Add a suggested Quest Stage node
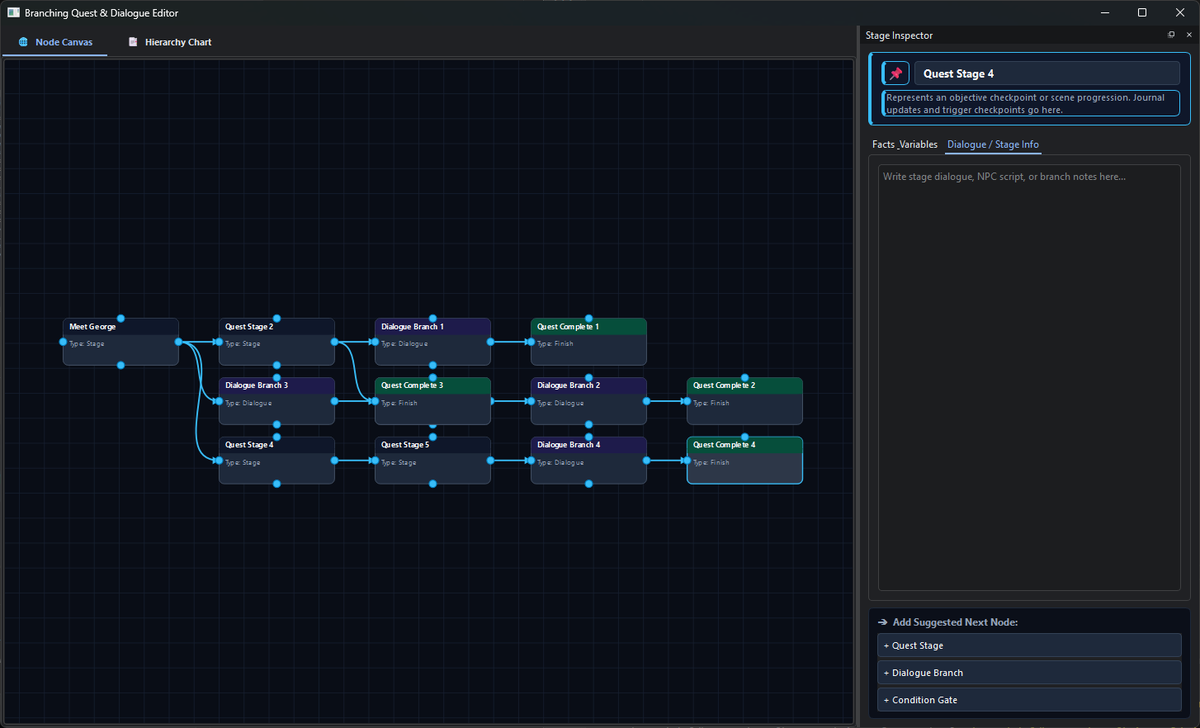Image resolution: width=1200 pixels, height=728 pixels. pos(1029,646)
